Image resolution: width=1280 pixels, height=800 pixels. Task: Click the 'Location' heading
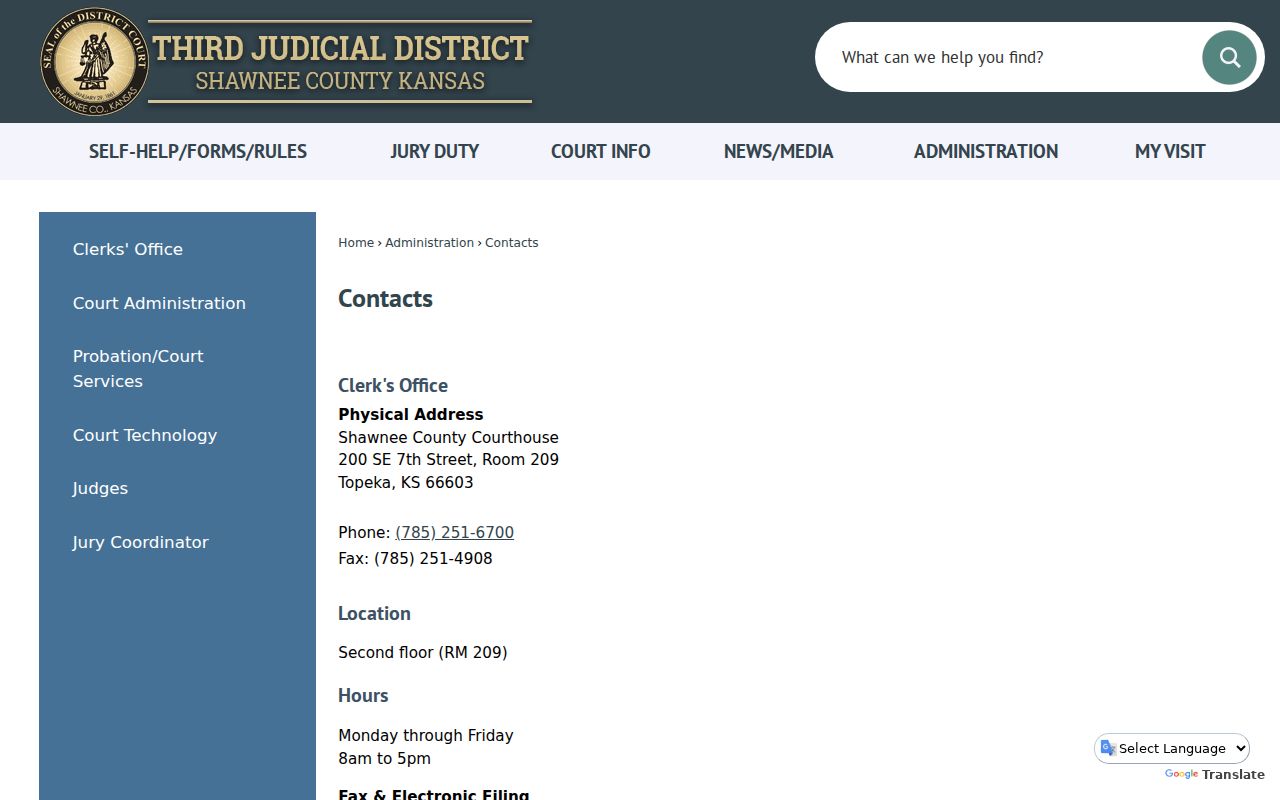pyautogui.click(x=374, y=613)
